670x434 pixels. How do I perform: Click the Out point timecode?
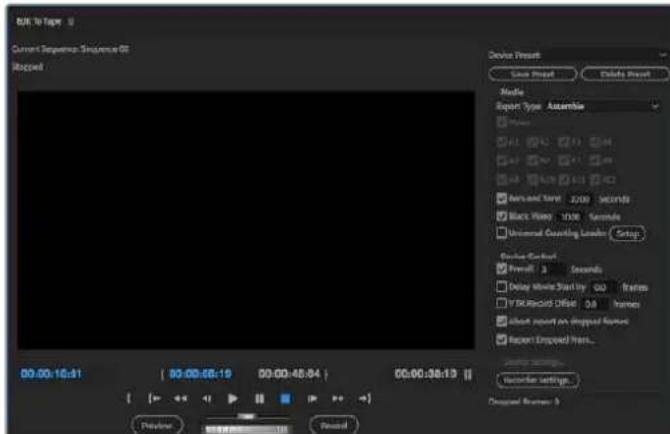pos(289,374)
